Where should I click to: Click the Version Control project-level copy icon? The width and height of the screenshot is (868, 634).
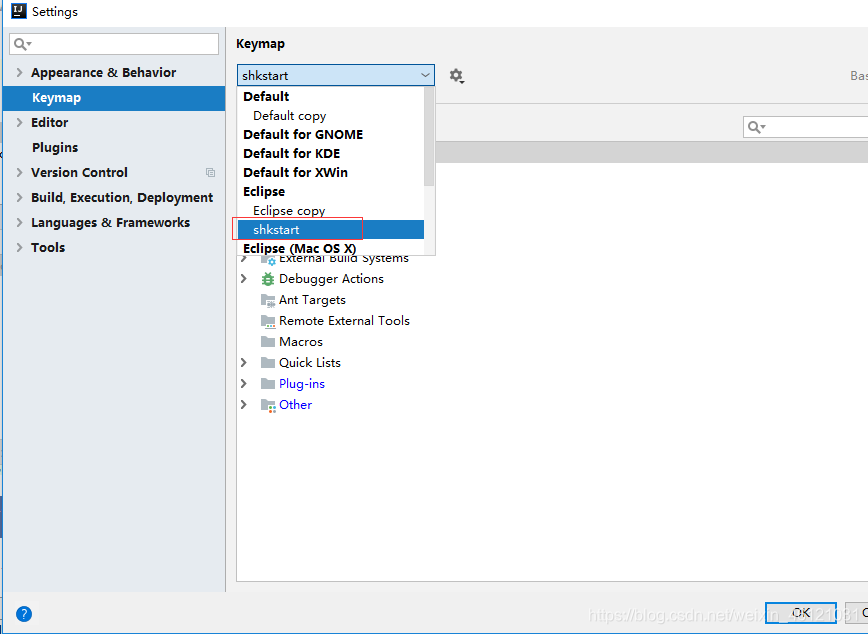tap(210, 173)
